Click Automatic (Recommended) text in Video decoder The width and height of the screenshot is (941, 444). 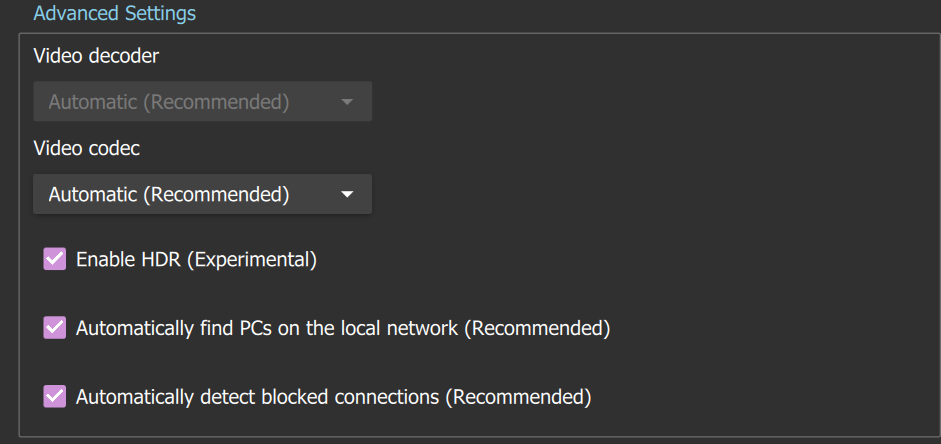click(x=168, y=102)
